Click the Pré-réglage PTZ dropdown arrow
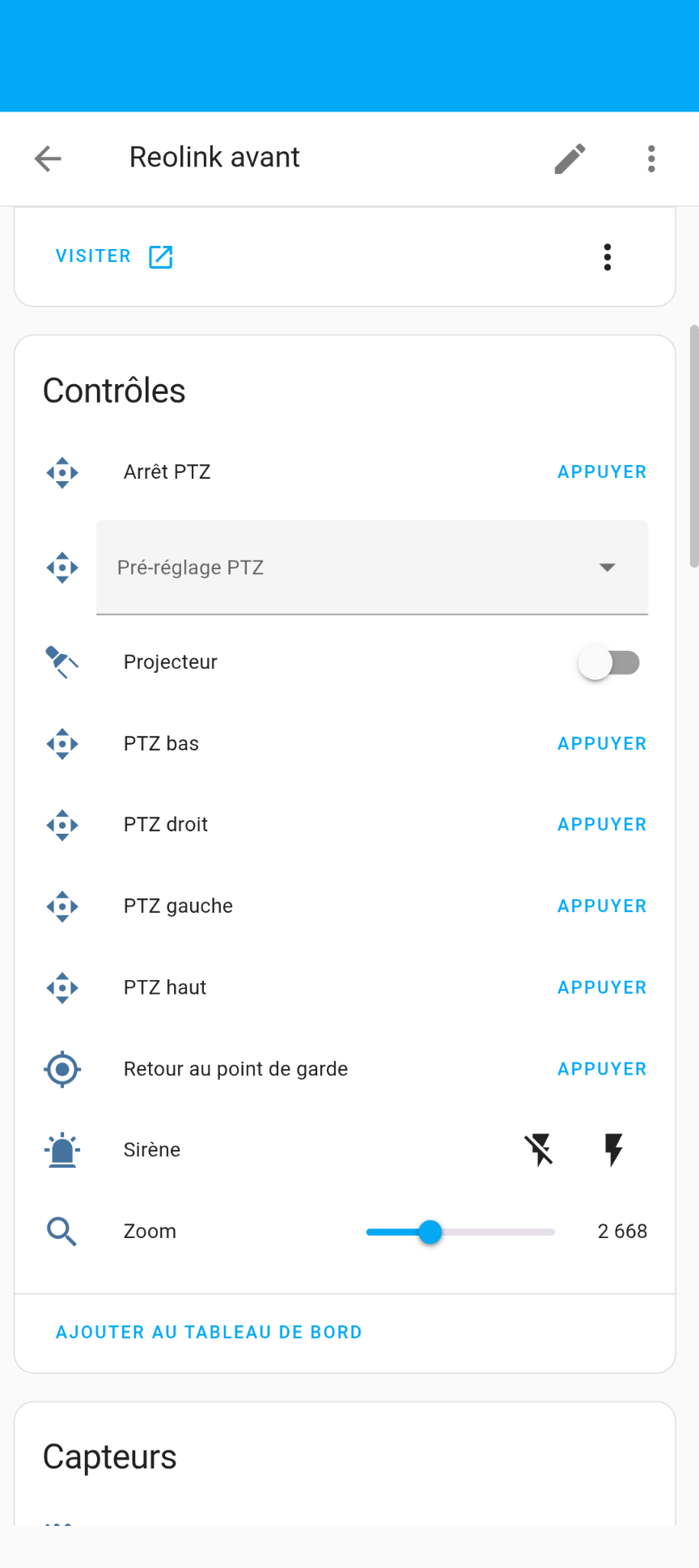 [x=607, y=568]
